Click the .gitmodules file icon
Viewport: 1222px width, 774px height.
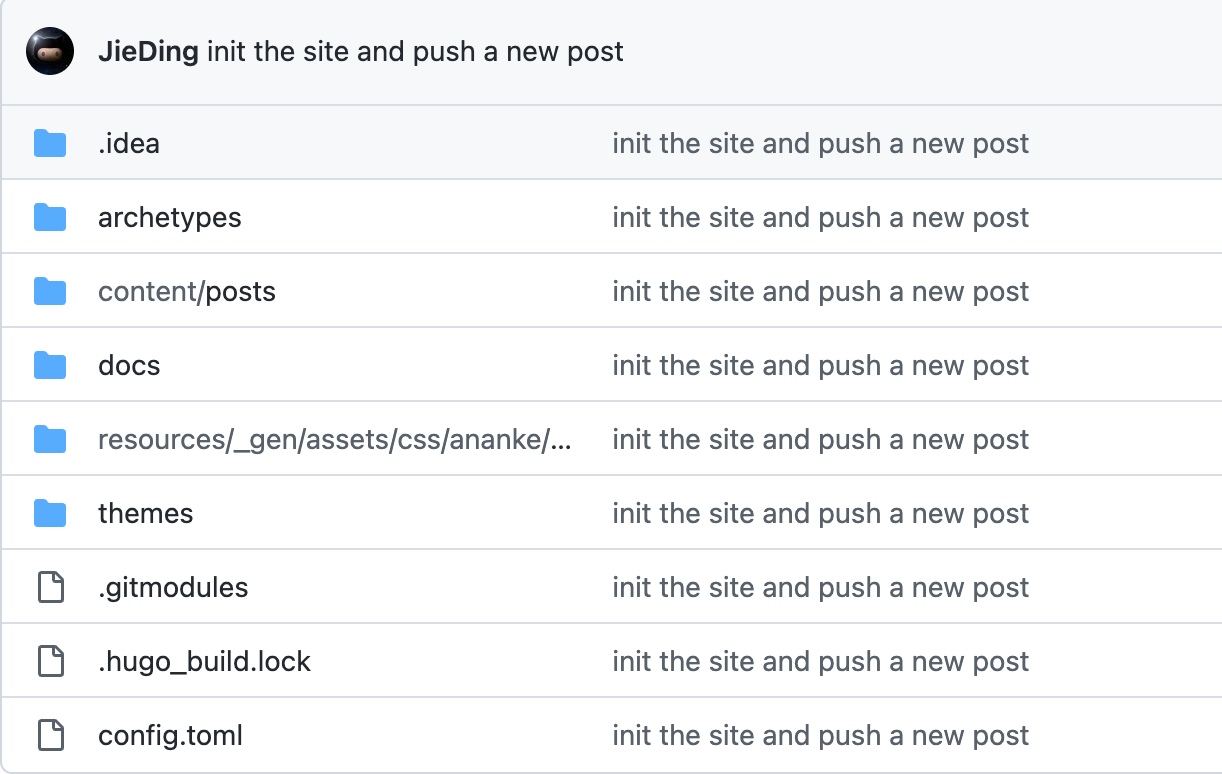(x=50, y=588)
